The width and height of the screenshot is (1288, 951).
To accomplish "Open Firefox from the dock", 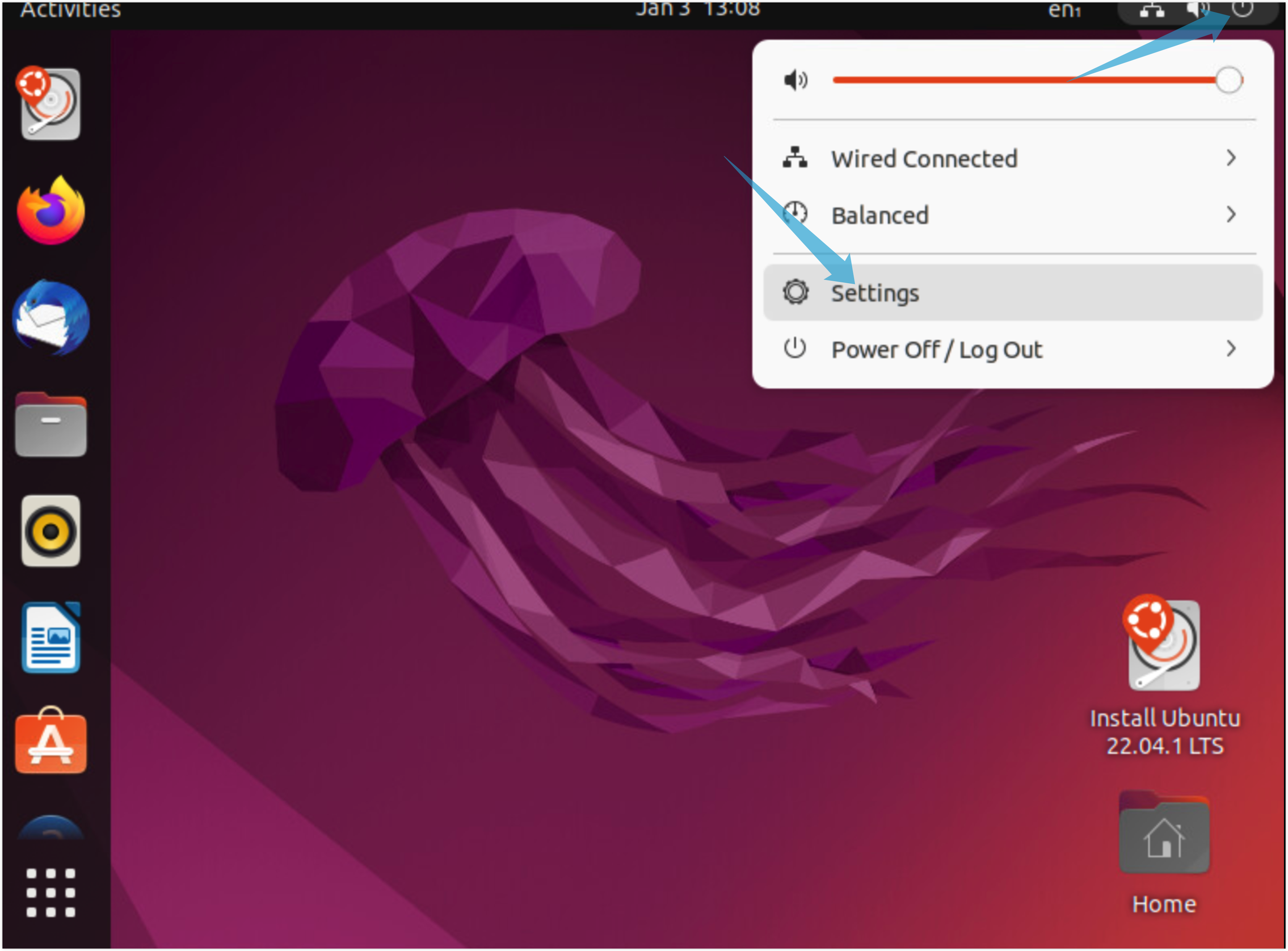I will 51,211.
